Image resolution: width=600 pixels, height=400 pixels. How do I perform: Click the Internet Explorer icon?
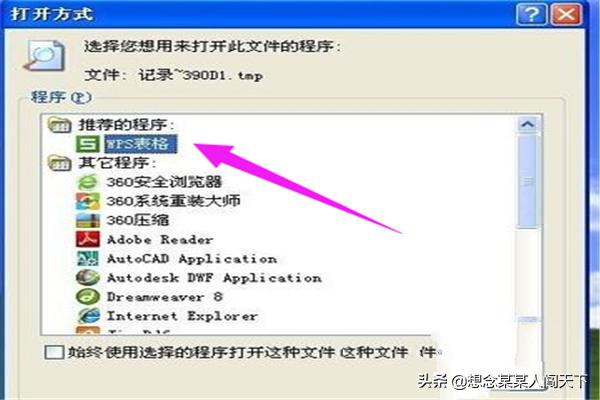coord(89,316)
